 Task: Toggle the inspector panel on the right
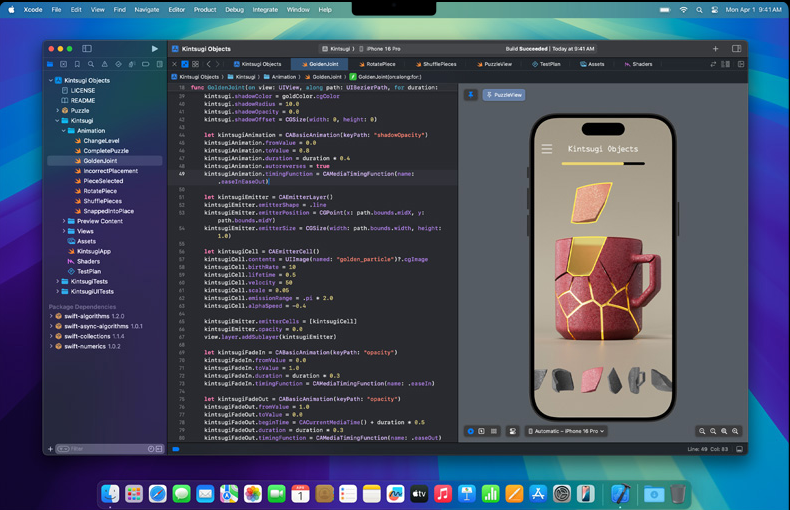(x=737, y=49)
